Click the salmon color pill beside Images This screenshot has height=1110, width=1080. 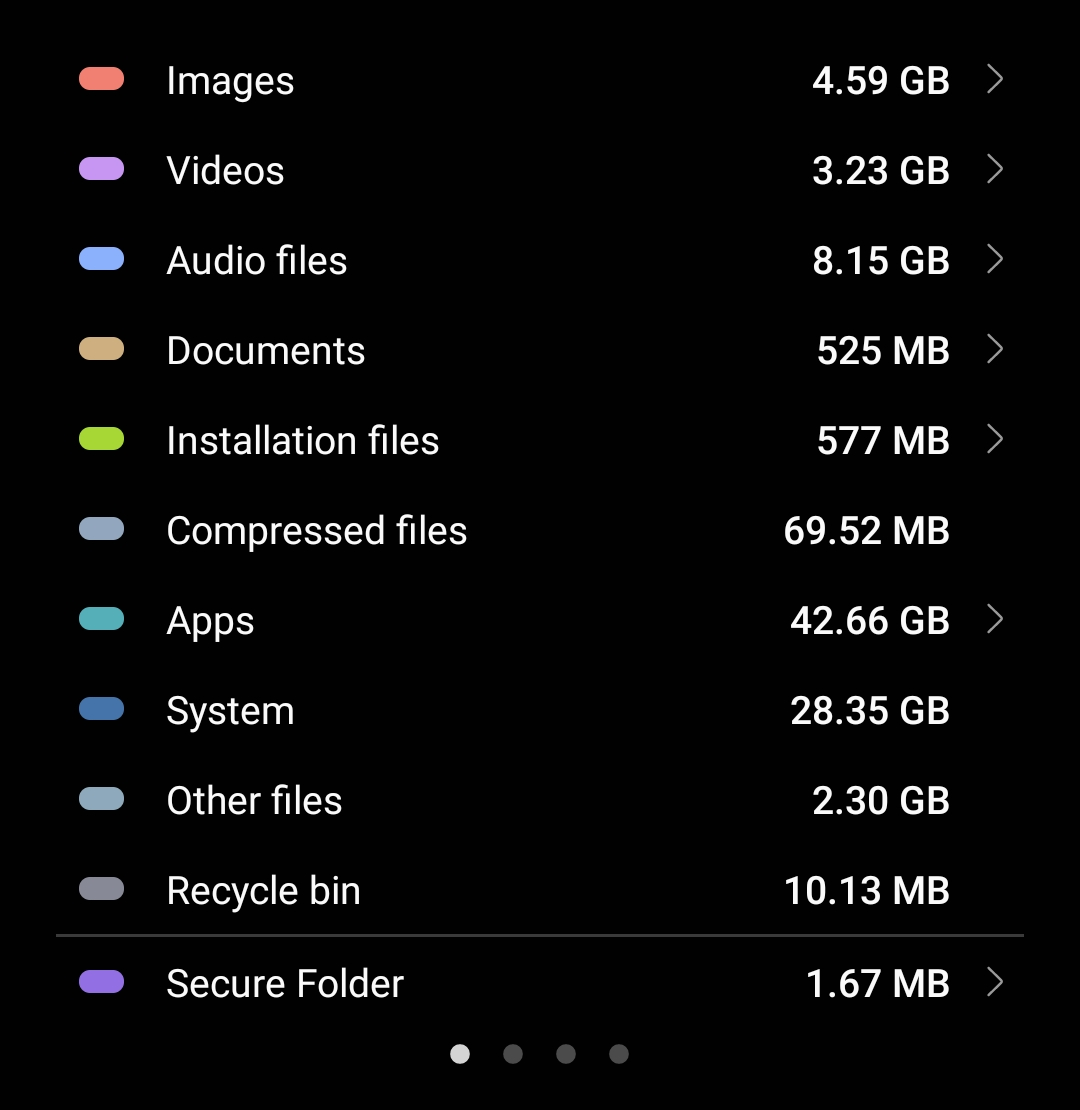101,79
